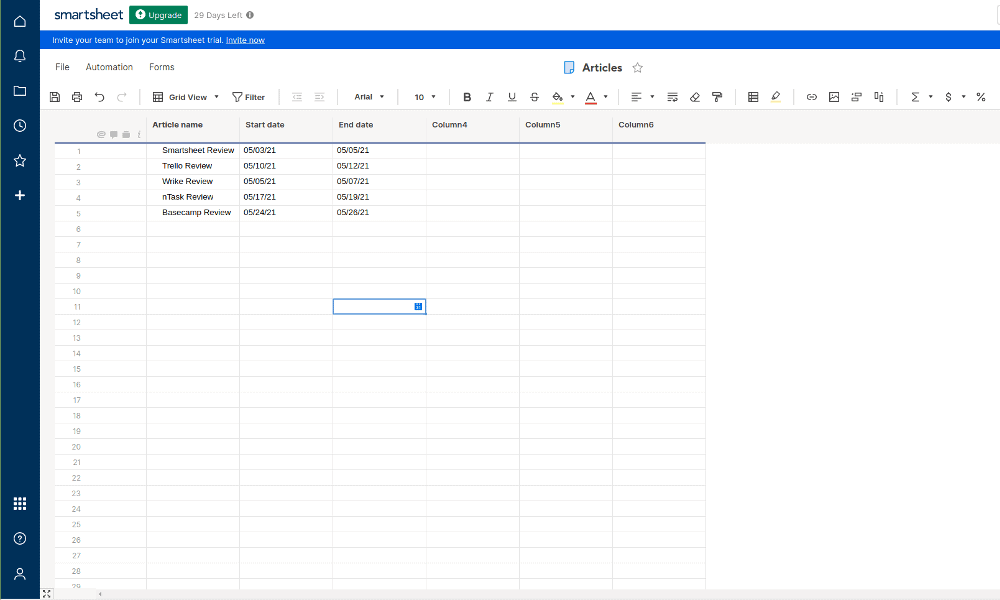Expand the Grid View dropdown
Screen dimensions: 1000x600
186,97
